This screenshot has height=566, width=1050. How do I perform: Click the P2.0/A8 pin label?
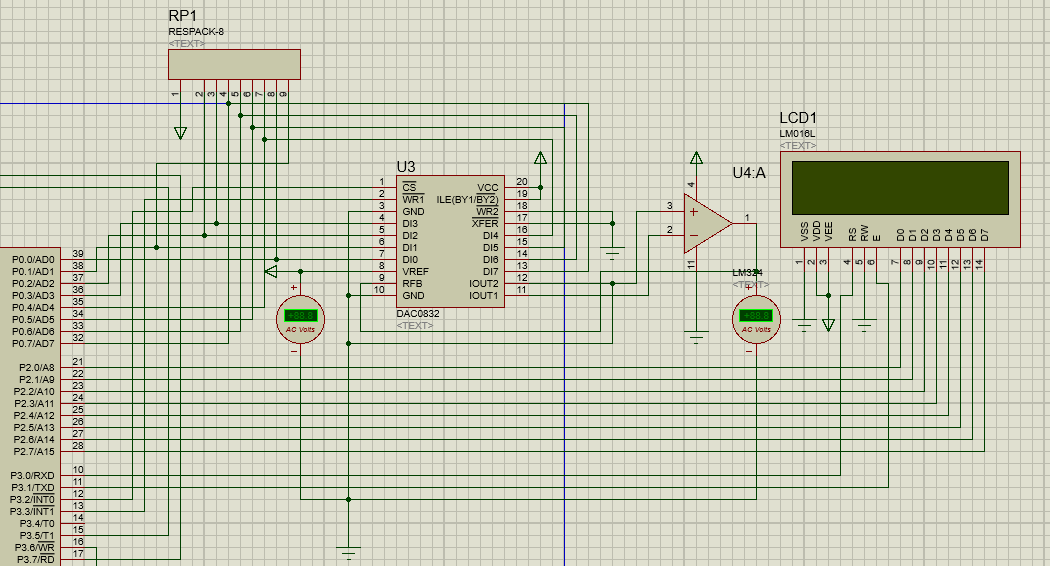tap(36, 368)
